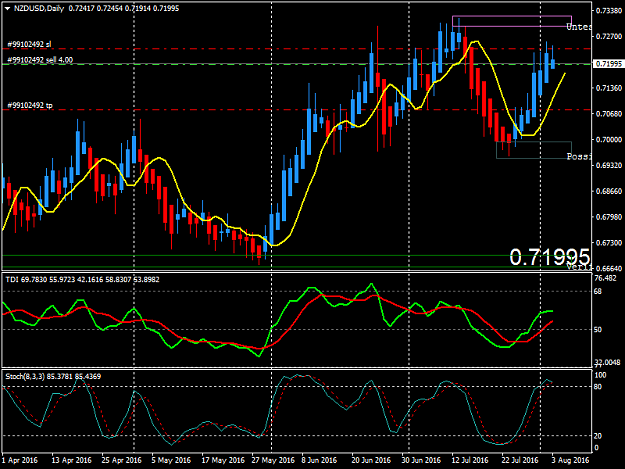Click the '13 Apr 2016' date label
This screenshot has width=625, height=469.
(71, 460)
